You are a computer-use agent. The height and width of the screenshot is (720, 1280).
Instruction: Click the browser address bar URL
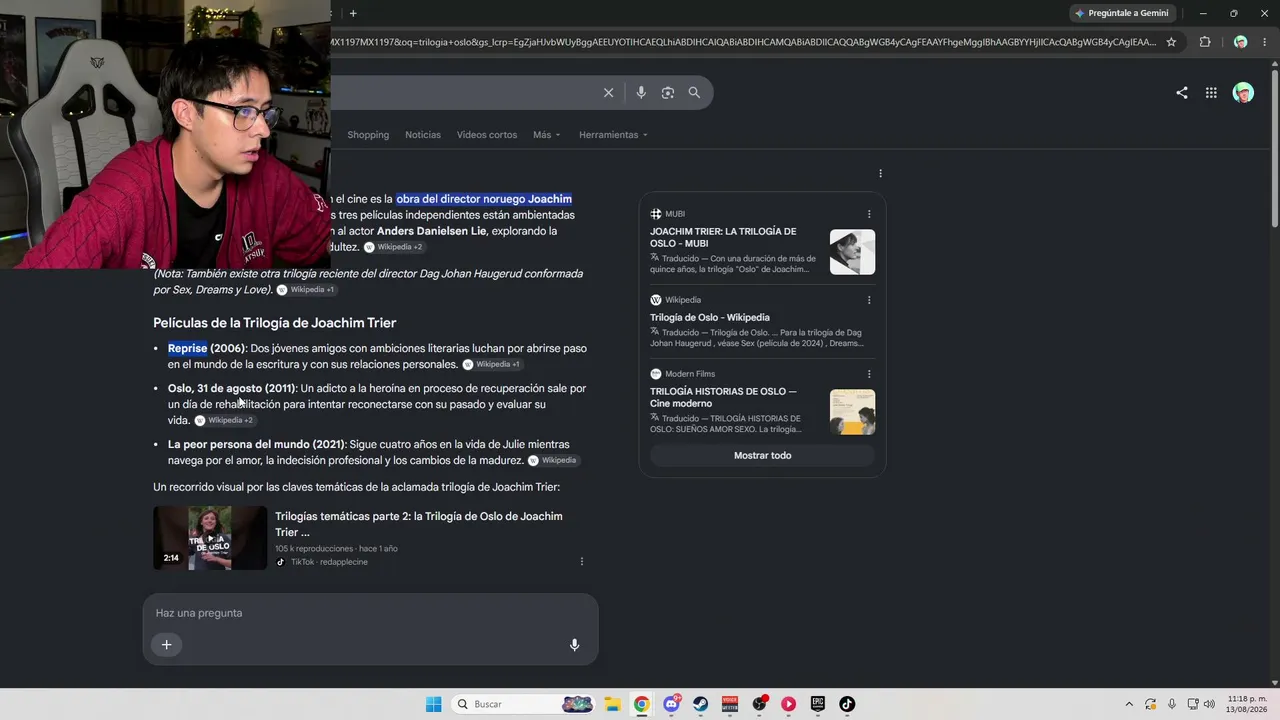click(745, 42)
